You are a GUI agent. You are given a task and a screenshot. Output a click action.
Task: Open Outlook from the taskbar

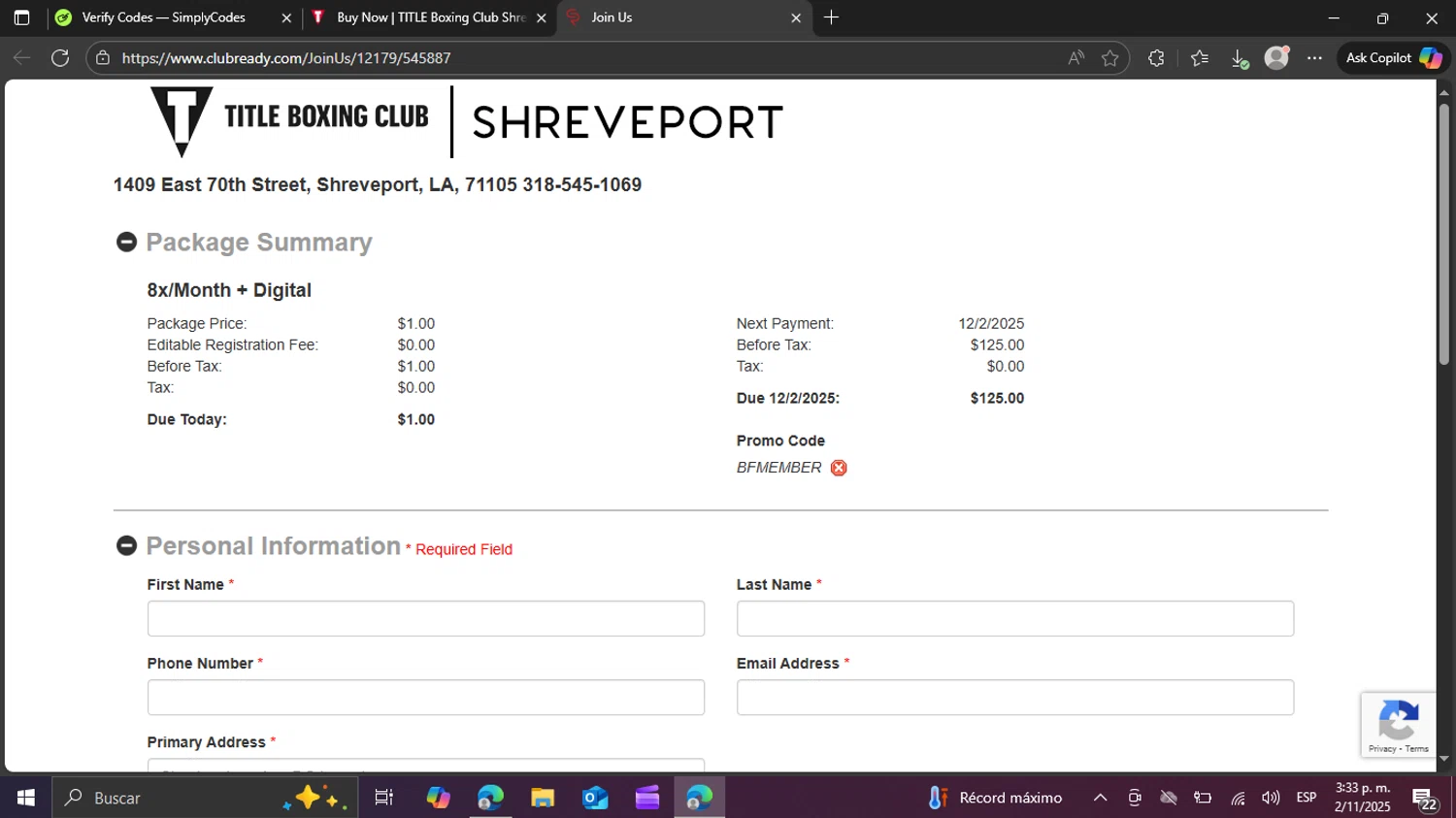595,798
